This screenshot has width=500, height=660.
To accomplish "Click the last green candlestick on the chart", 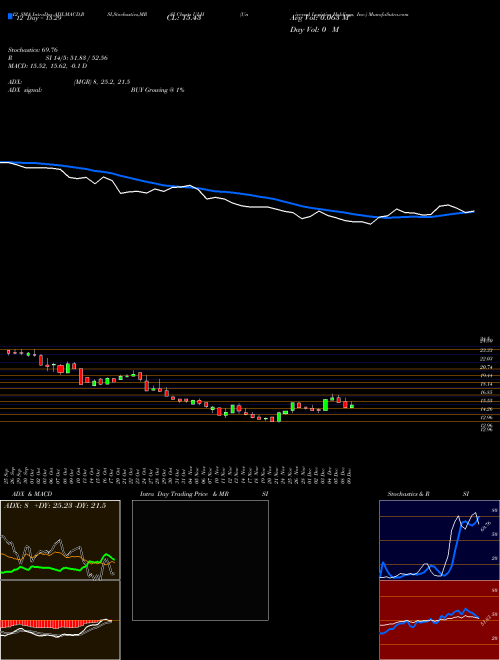I will click(352, 406).
